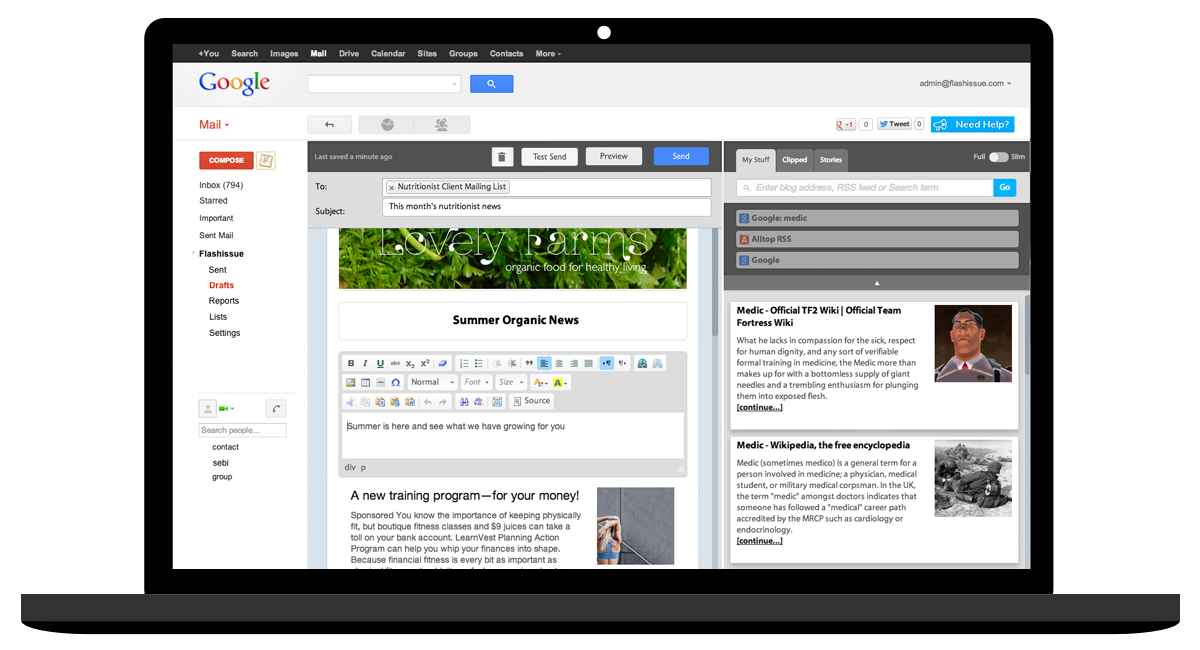Image resolution: width=1200 pixels, height=650 pixels.
Task: Switch to the My Stuff tab
Action: (x=755, y=160)
